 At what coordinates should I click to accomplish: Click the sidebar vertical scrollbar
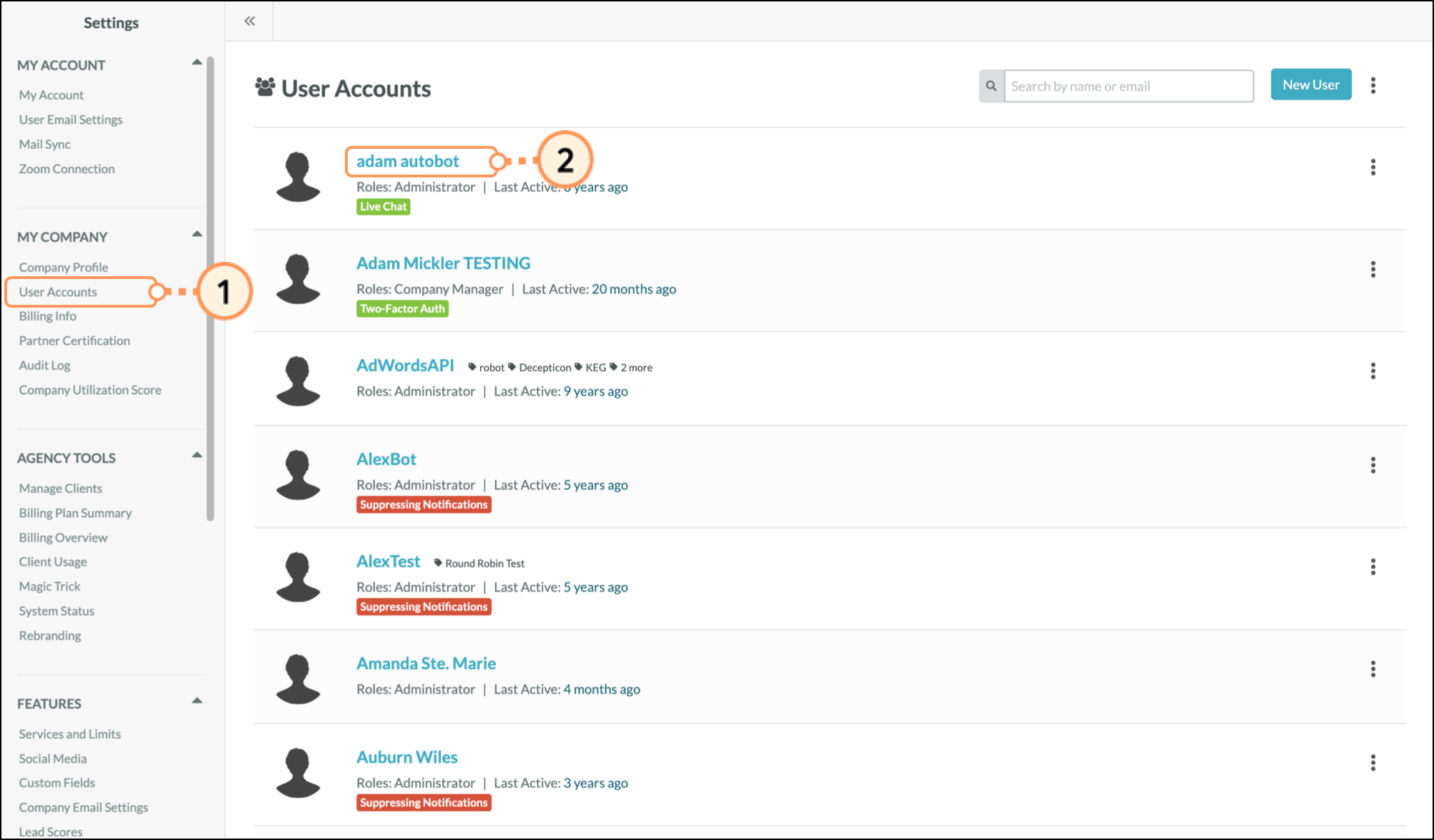click(x=210, y=288)
